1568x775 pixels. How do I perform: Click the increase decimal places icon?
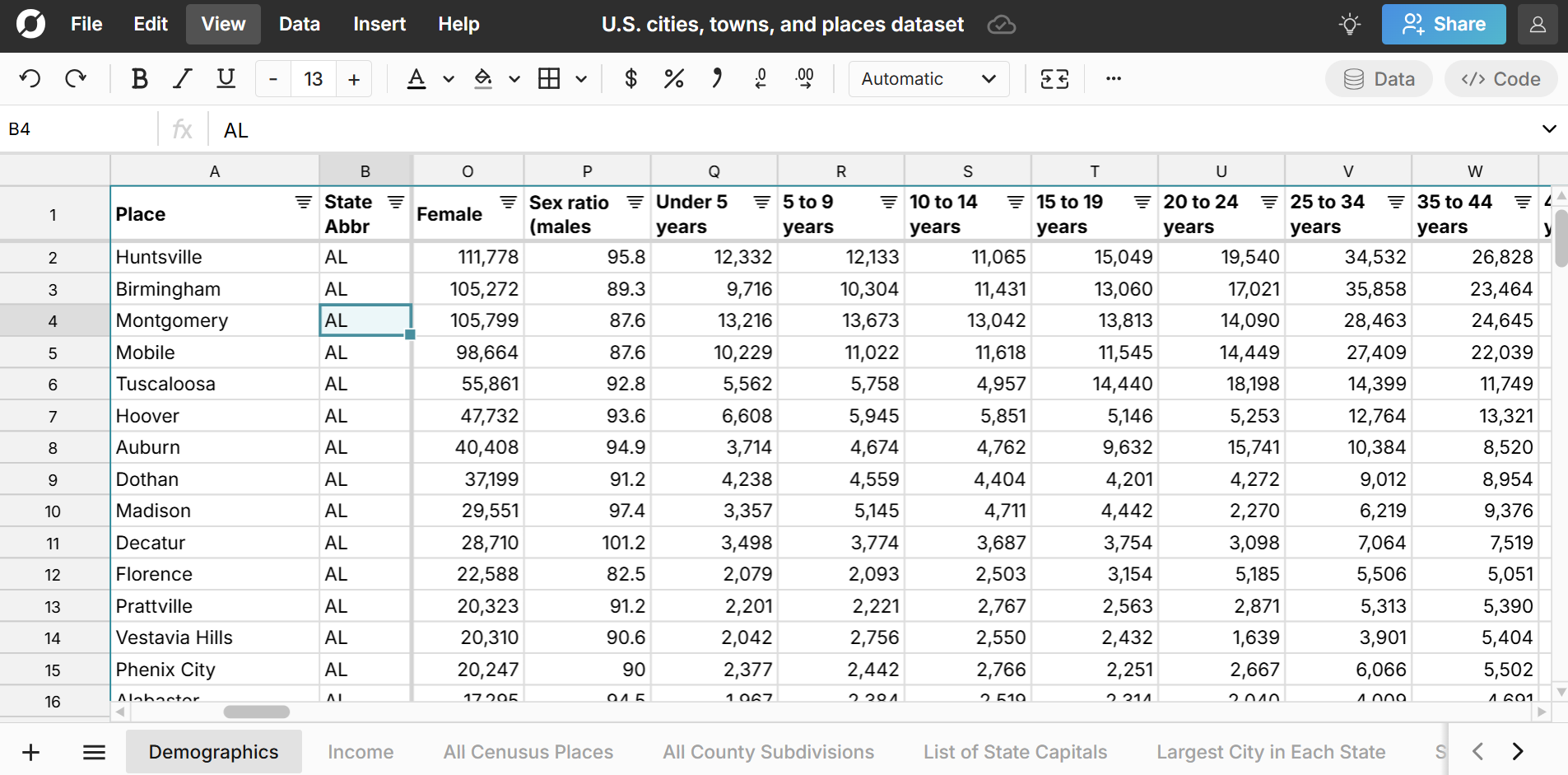coord(804,79)
